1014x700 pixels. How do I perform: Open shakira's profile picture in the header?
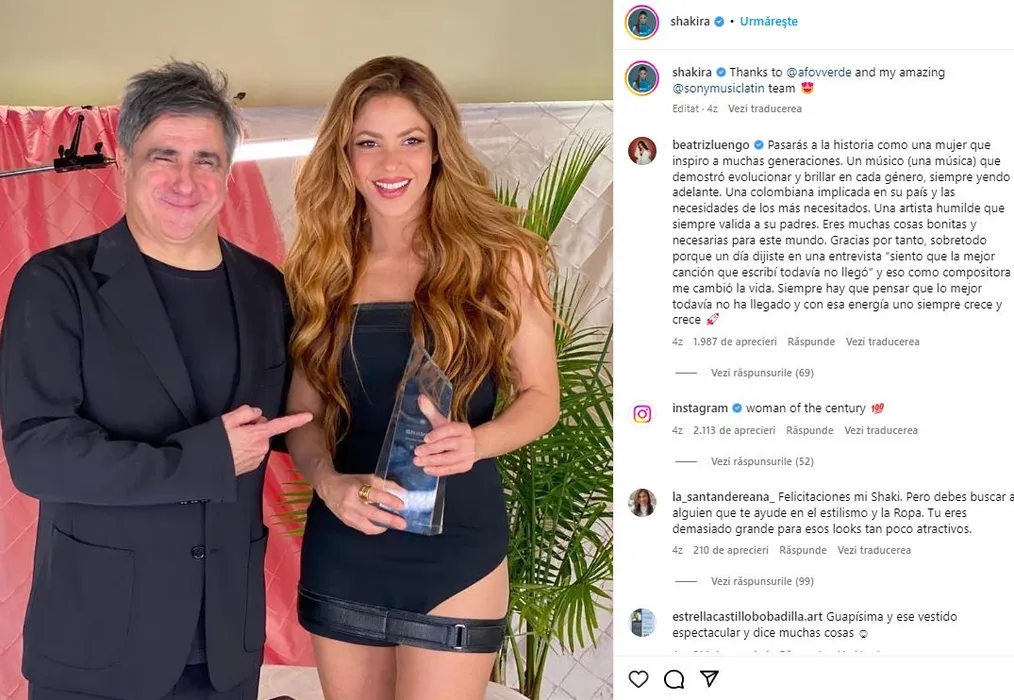tap(642, 22)
